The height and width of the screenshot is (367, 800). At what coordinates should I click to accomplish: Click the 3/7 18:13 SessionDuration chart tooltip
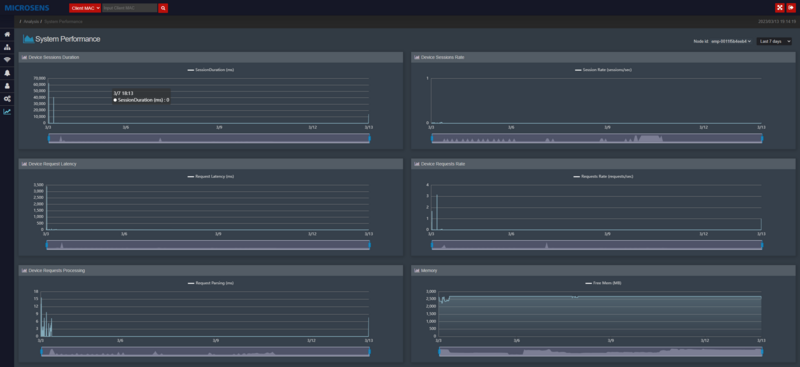(141, 96)
